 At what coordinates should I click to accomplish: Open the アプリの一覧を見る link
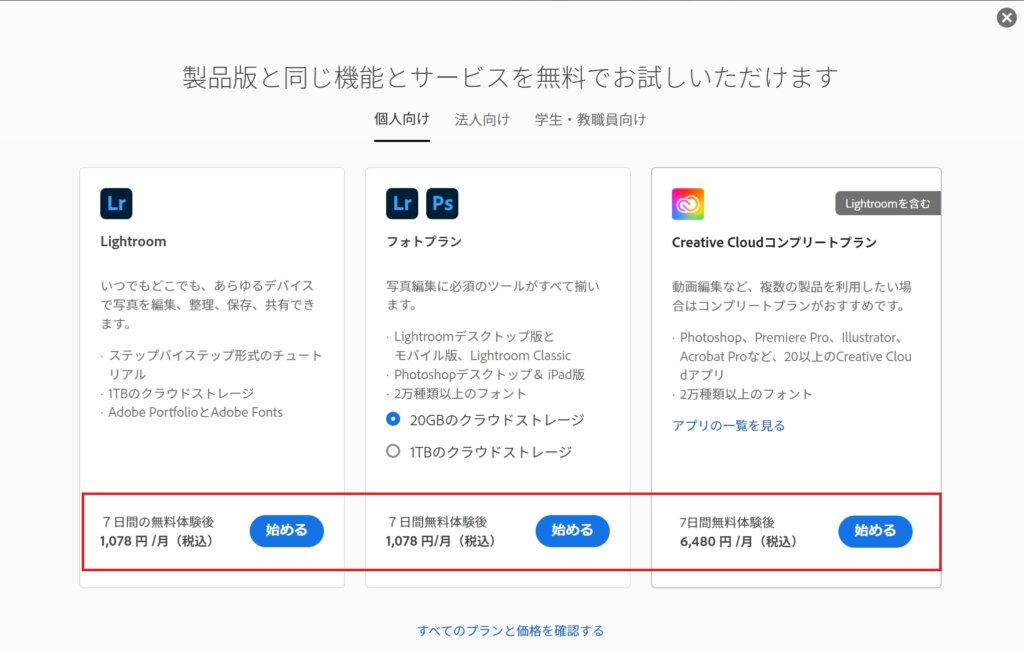click(x=729, y=425)
